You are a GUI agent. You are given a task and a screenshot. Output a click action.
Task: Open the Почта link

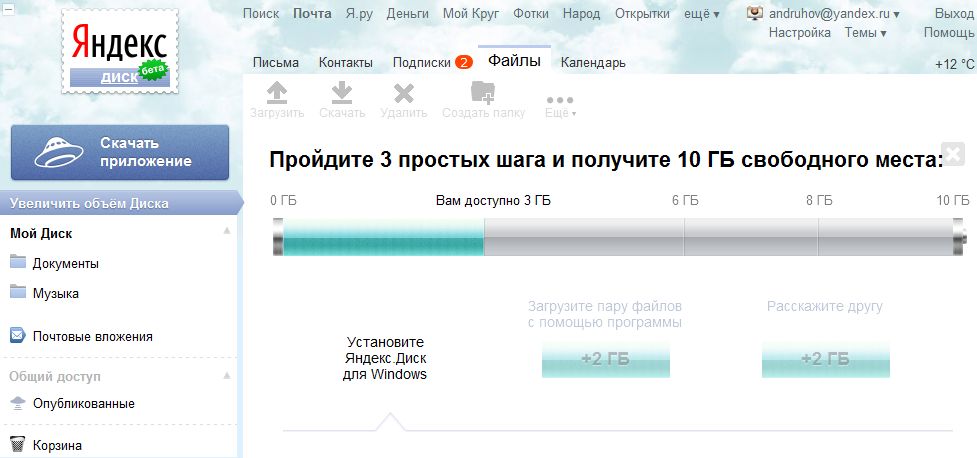pyautogui.click(x=312, y=14)
